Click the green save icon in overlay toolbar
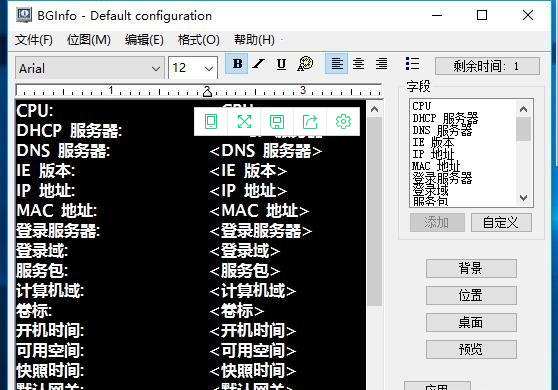 (277, 122)
